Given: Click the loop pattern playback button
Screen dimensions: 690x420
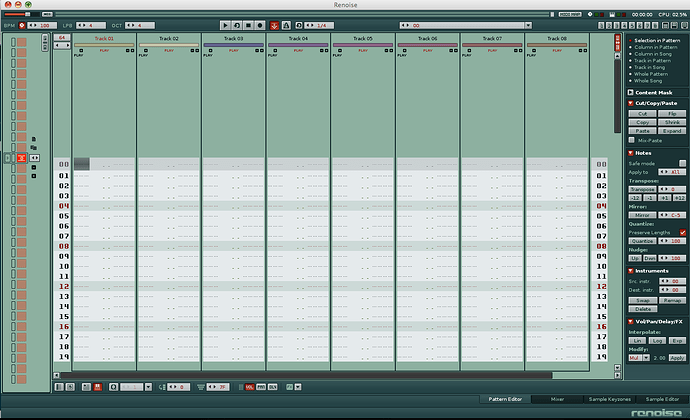Looking at the screenshot, I should pos(237,26).
